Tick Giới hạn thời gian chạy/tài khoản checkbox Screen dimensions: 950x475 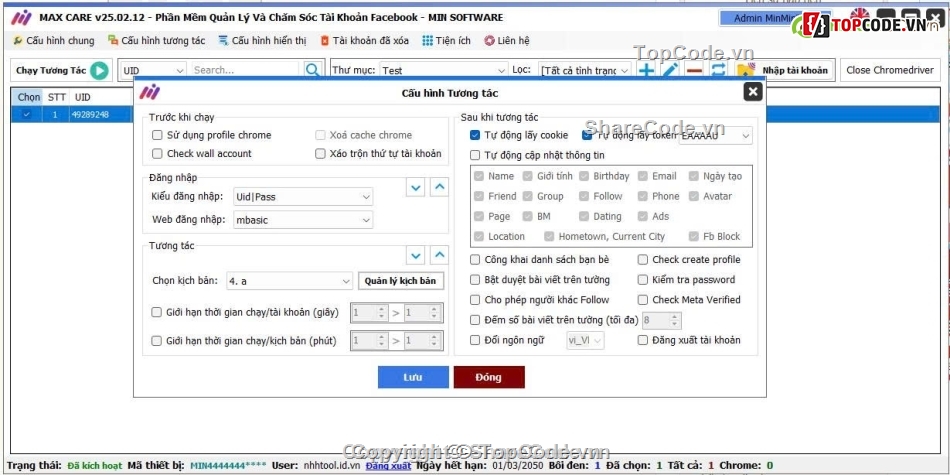coord(156,313)
